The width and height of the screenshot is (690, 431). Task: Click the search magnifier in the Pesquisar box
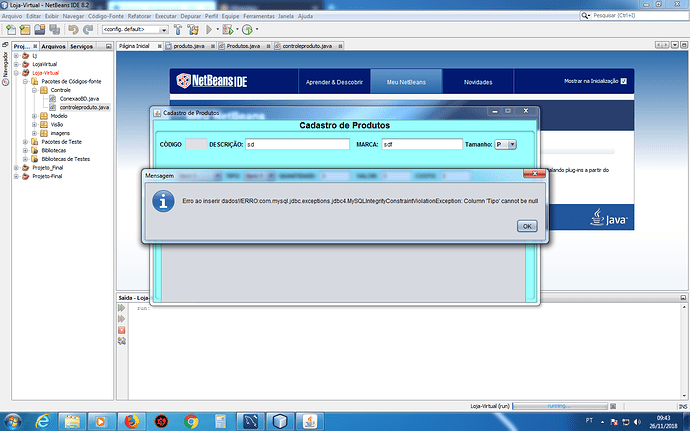point(585,15)
